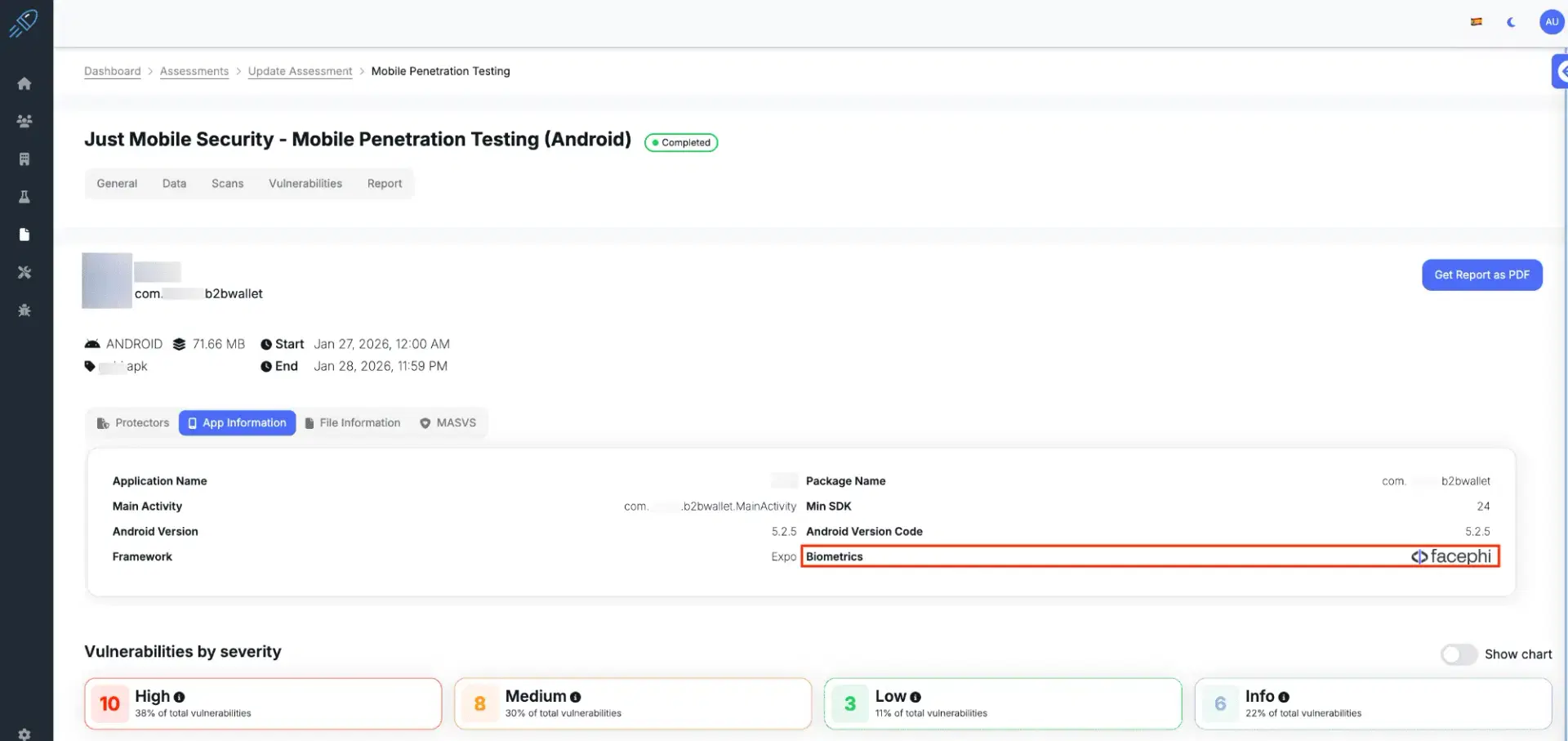Click the Android Version value 5.2.5
This screenshot has height=741, width=1568.
click(x=784, y=532)
